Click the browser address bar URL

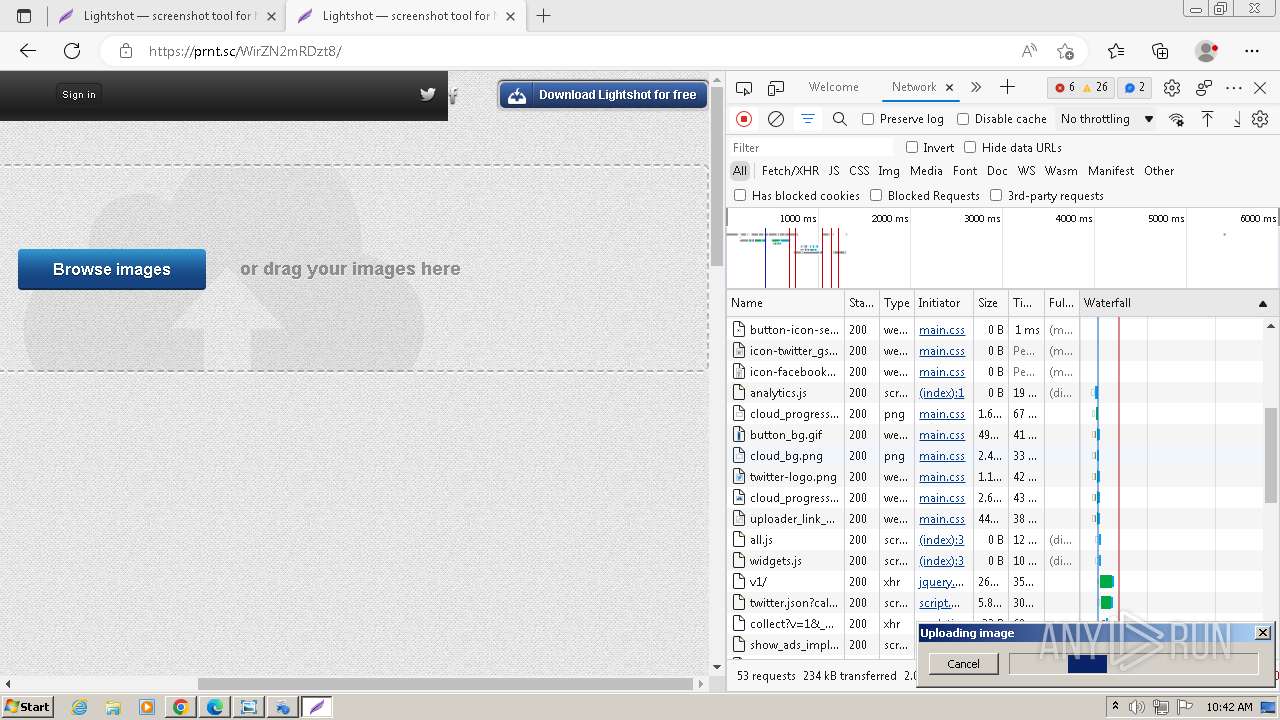[x=245, y=51]
